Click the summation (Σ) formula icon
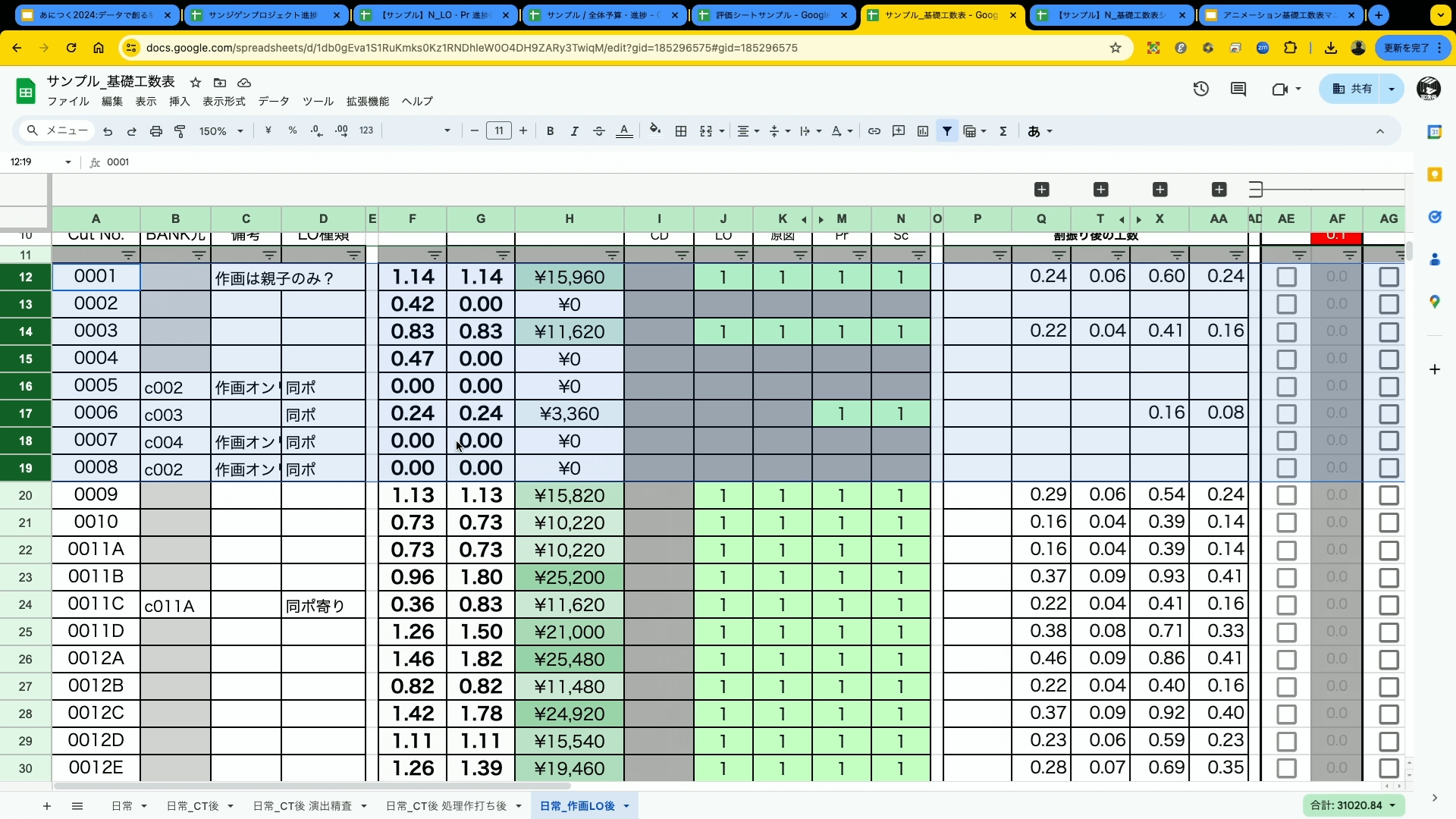The width and height of the screenshot is (1456, 819). tap(1003, 131)
